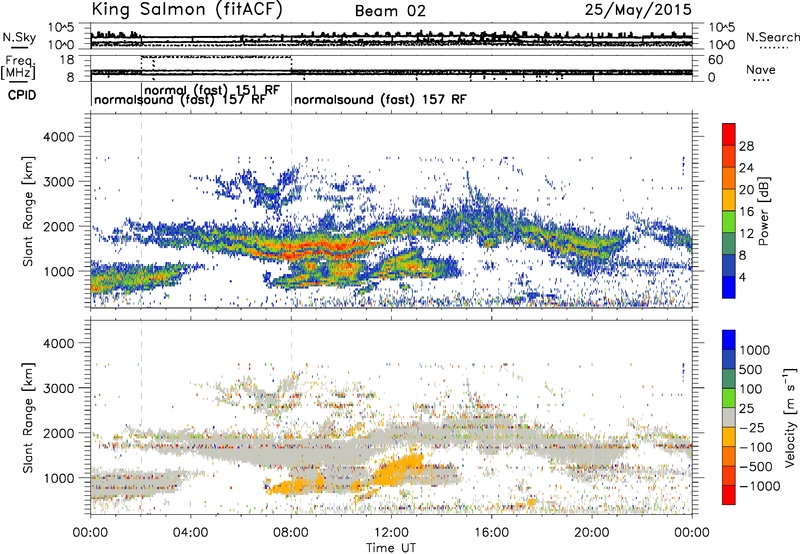This screenshot has width=800, height=554.
Task: Click the 'N.Search' legend label
Action: pyautogui.click(x=772, y=37)
